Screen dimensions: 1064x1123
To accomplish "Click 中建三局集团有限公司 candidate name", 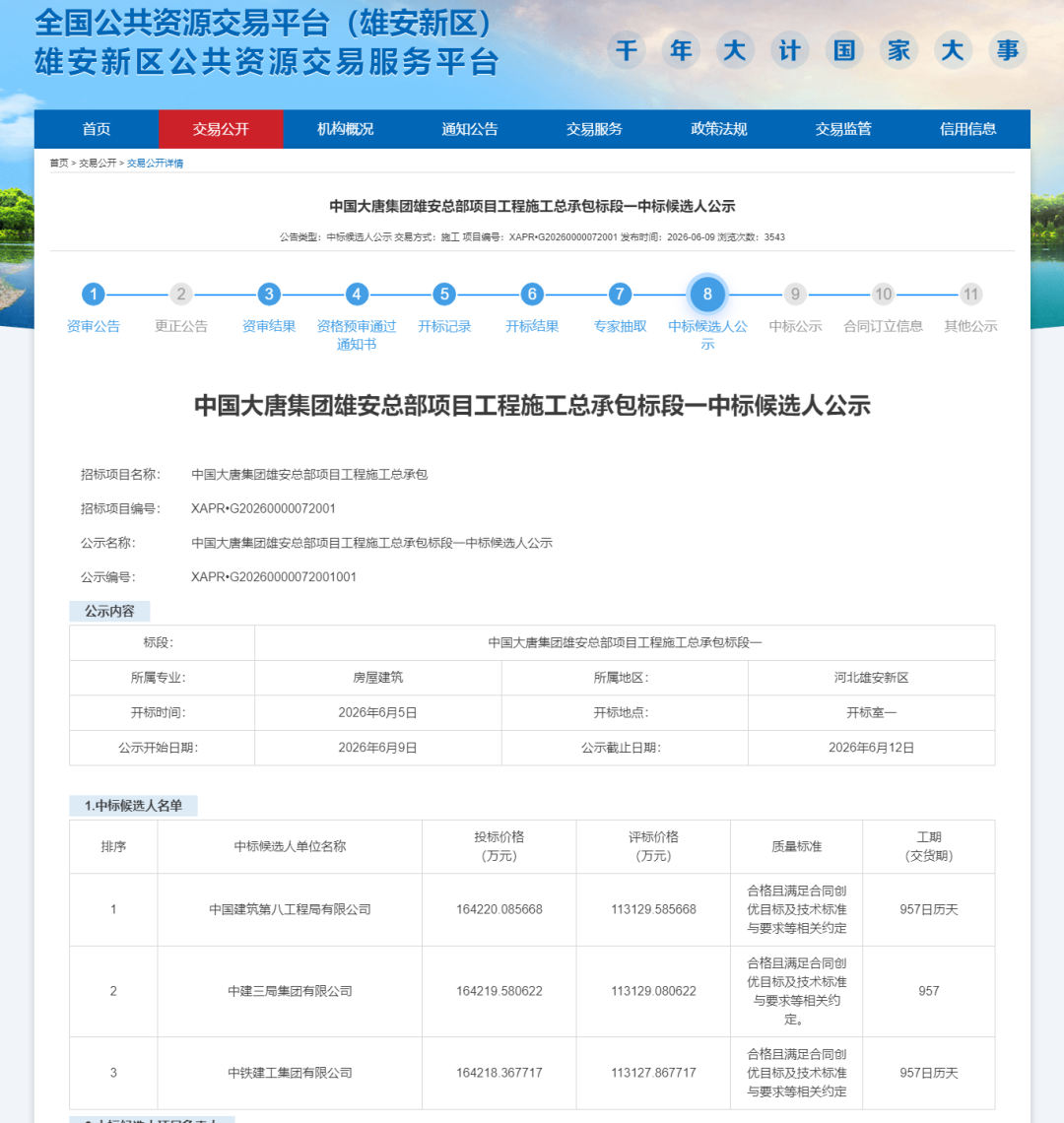I will (x=291, y=991).
